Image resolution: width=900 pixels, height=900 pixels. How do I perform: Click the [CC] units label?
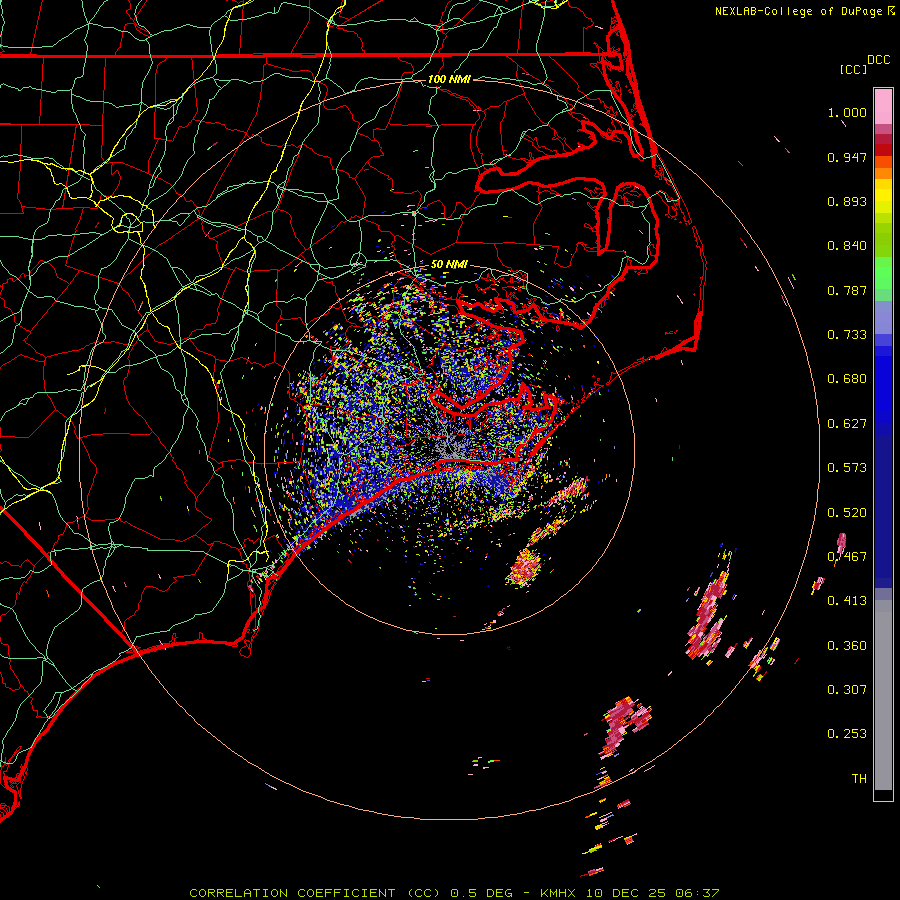click(x=853, y=69)
